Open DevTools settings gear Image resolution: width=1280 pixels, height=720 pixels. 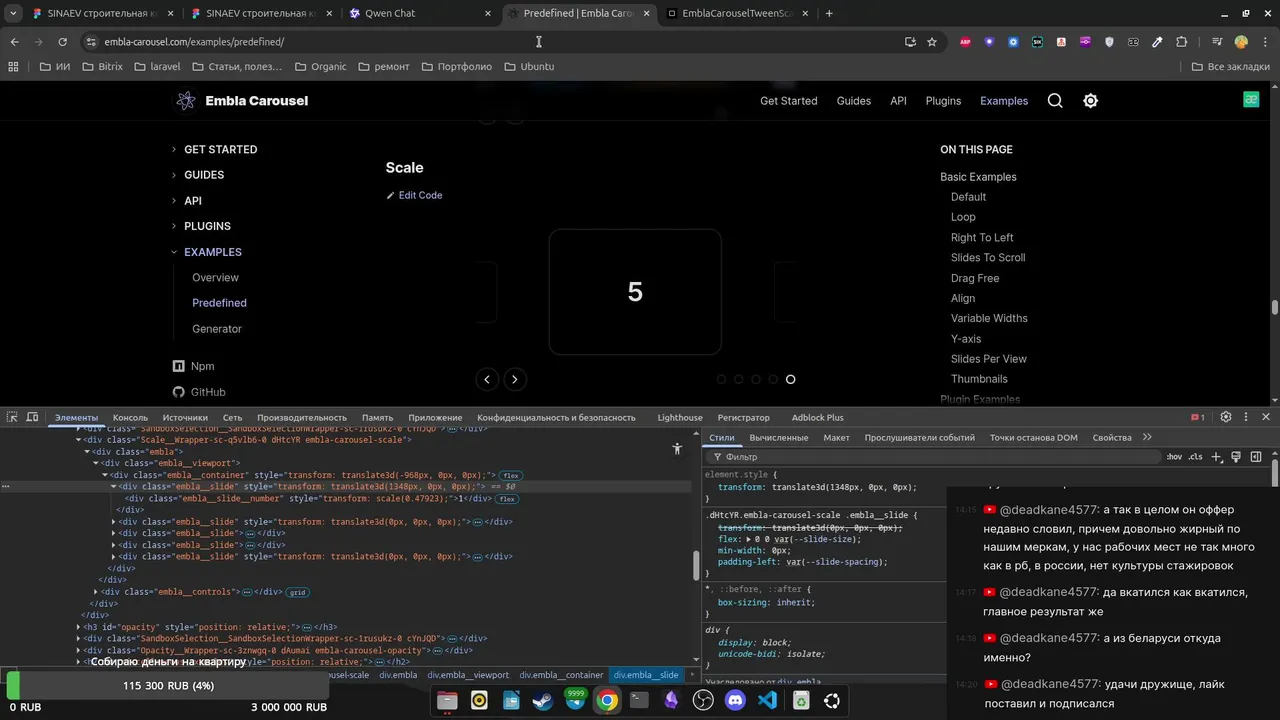(x=1226, y=417)
